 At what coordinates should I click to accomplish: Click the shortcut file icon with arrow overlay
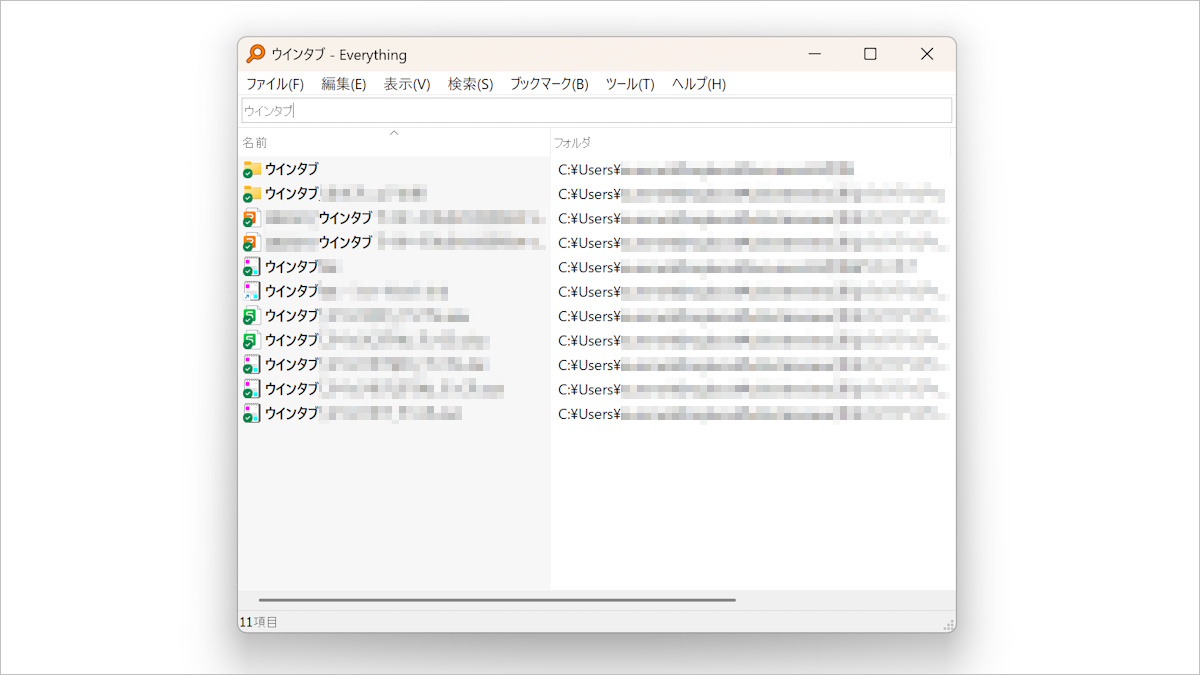coord(252,291)
